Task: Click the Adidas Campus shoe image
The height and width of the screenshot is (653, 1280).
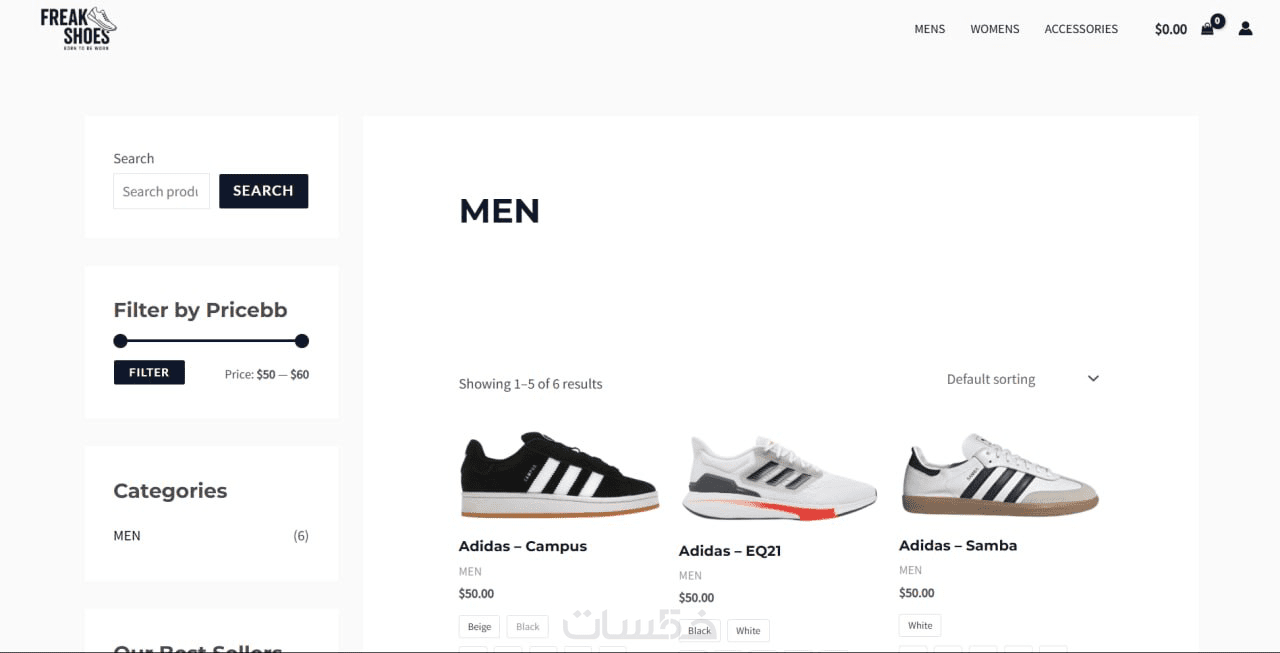Action: [559, 475]
